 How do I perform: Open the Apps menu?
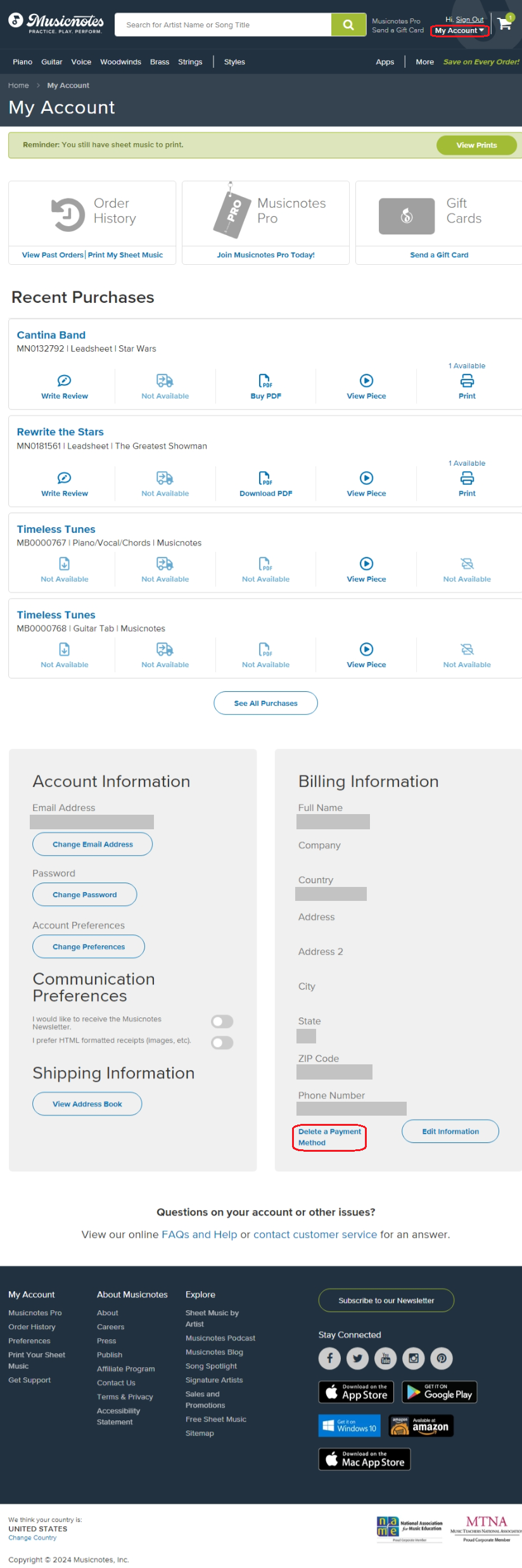pos(385,62)
